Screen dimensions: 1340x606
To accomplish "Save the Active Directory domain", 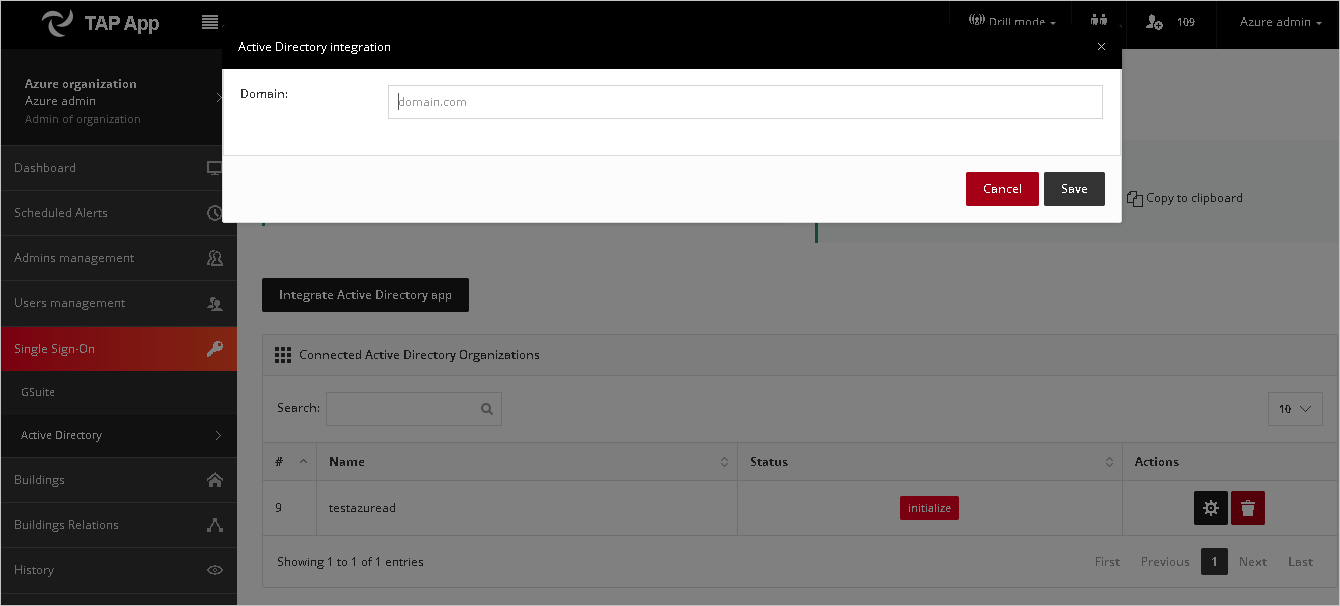I will point(1074,188).
